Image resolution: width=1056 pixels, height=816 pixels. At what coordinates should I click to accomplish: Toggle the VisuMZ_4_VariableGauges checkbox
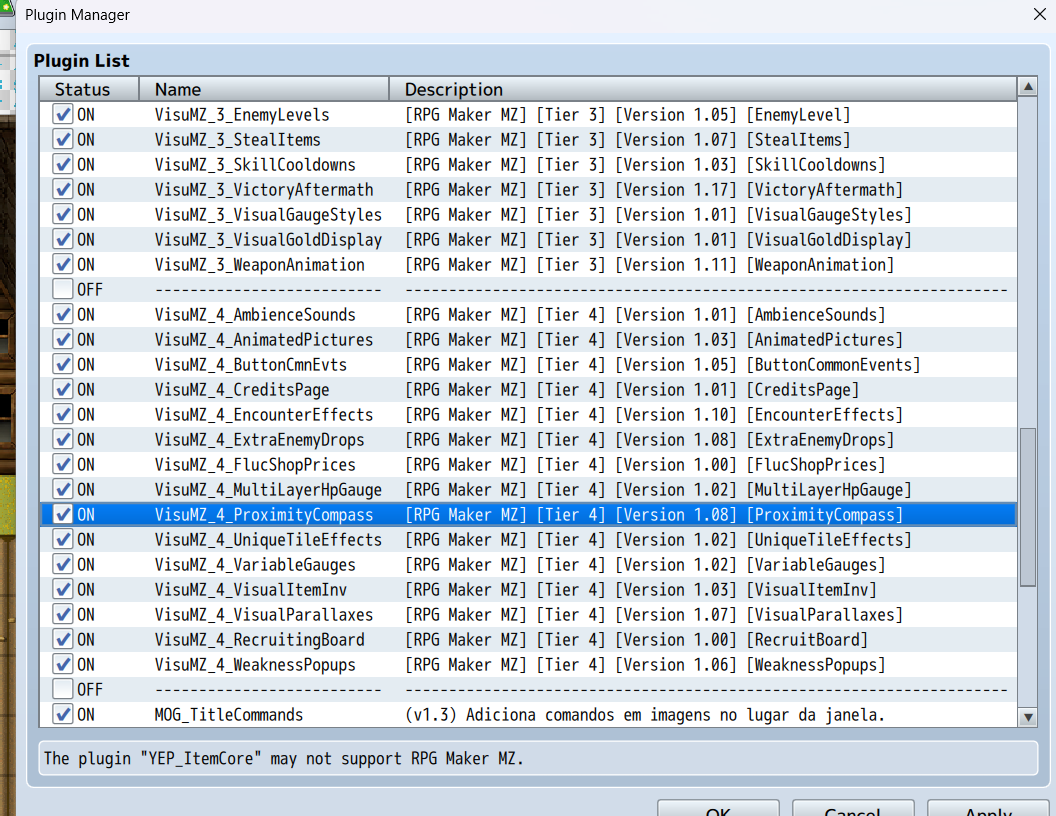(x=63, y=564)
